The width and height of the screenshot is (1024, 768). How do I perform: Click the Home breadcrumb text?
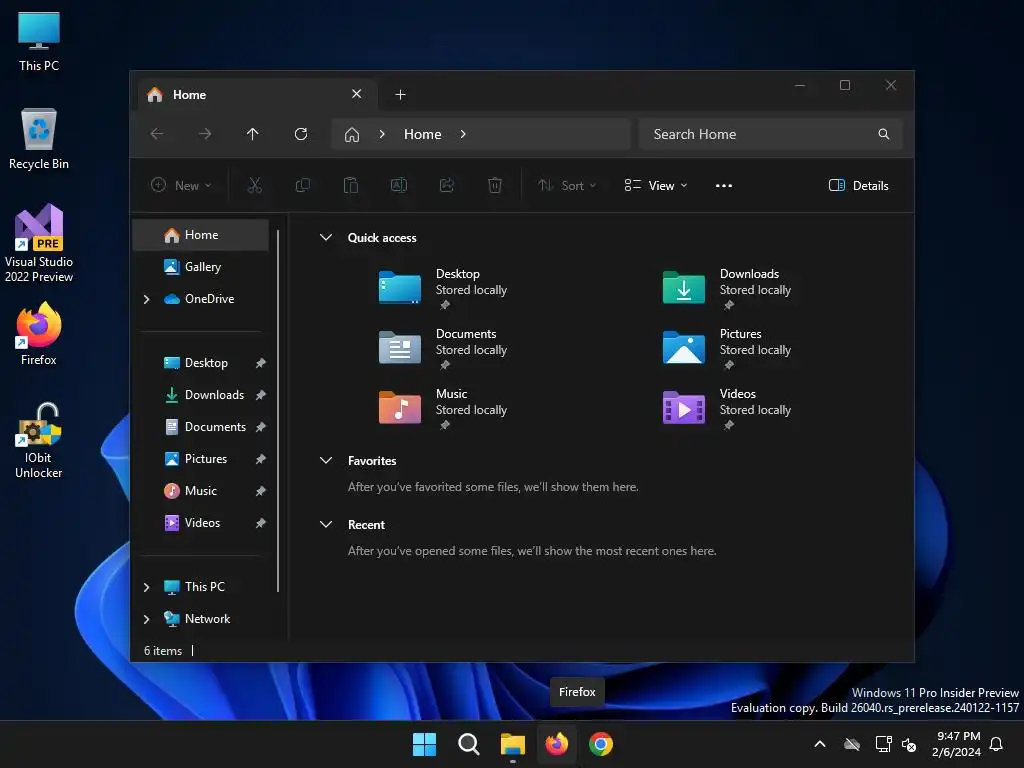click(x=423, y=134)
